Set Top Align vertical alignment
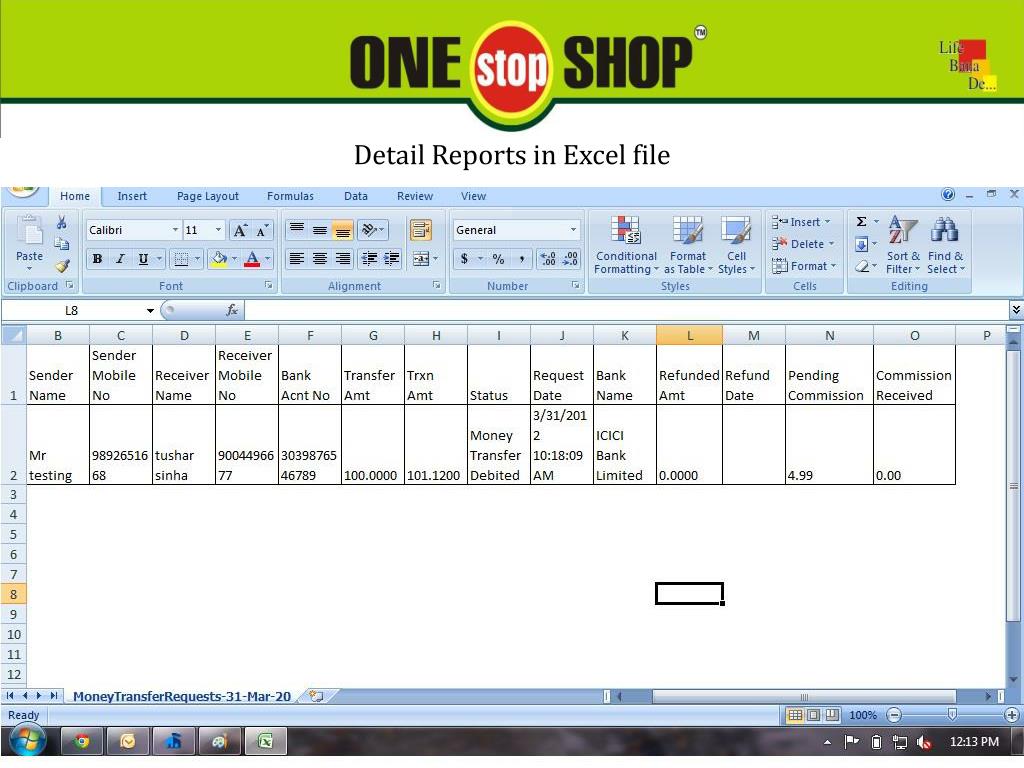The image size is (1024, 768). [x=296, y=229]
